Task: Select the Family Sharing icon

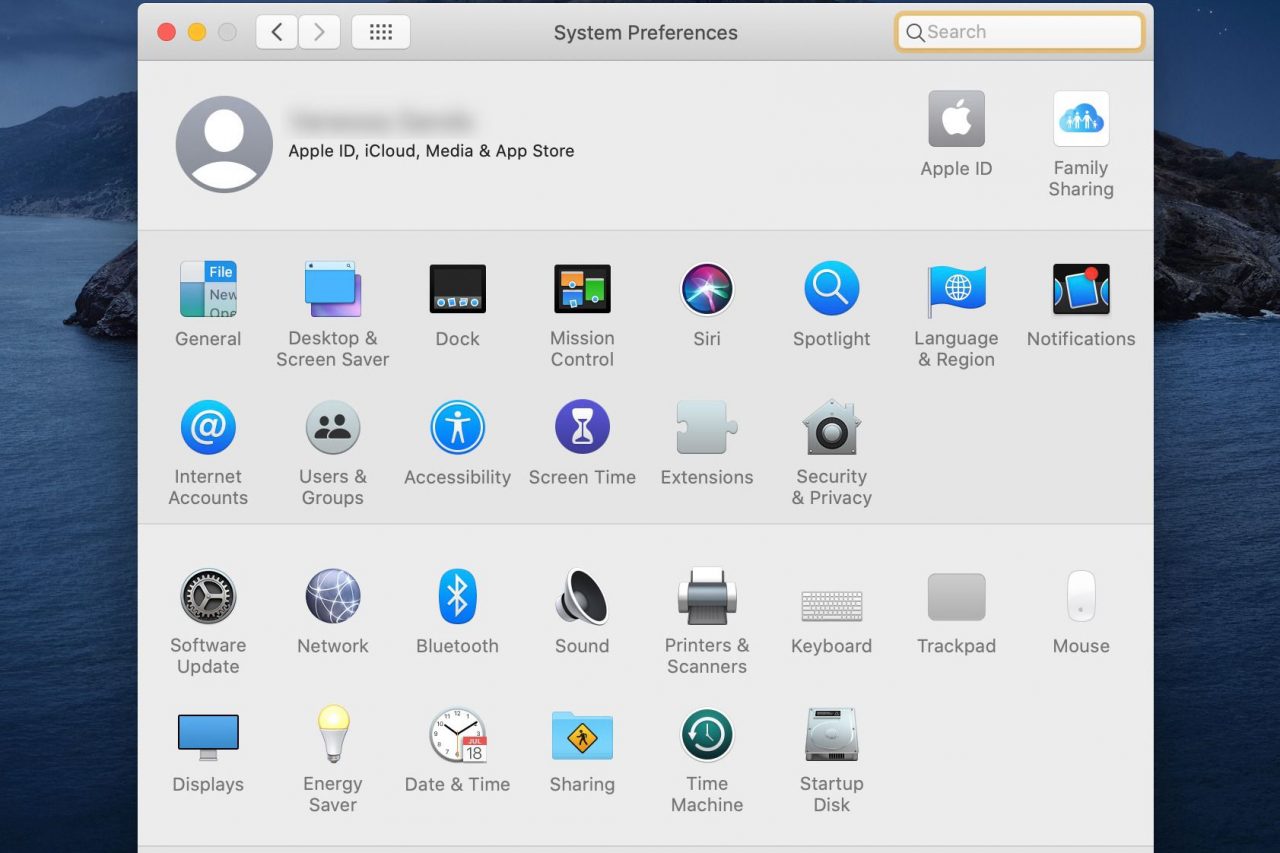Action: click(x=1081, y=118)
